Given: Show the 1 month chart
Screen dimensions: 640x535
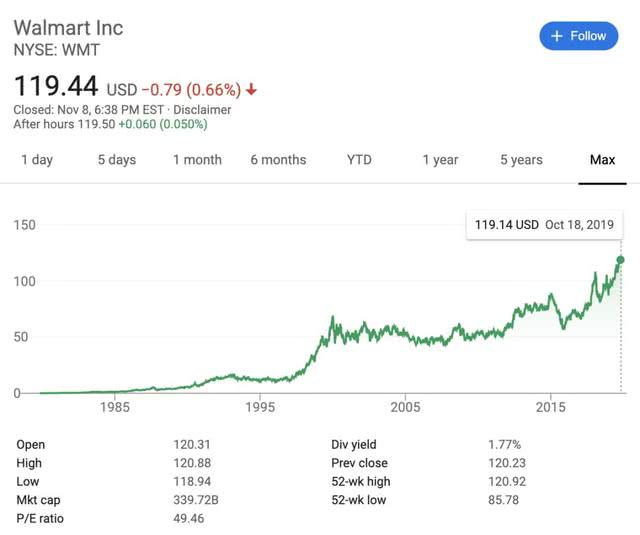Looking at the screenshot, I should 197,160.
